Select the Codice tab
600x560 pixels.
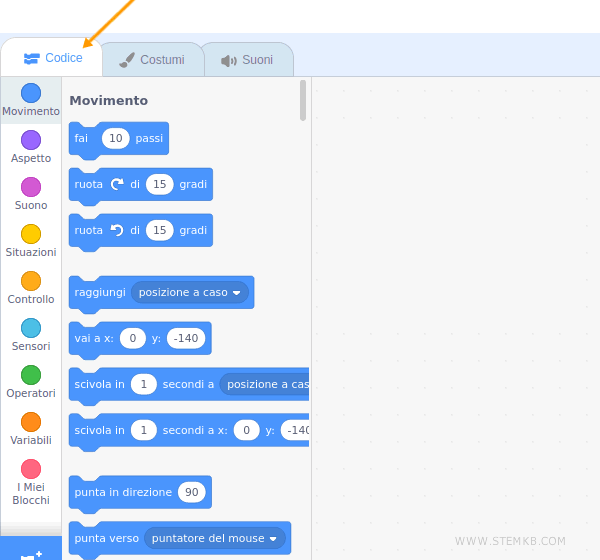pyautogui.click(x=53, y=58)
